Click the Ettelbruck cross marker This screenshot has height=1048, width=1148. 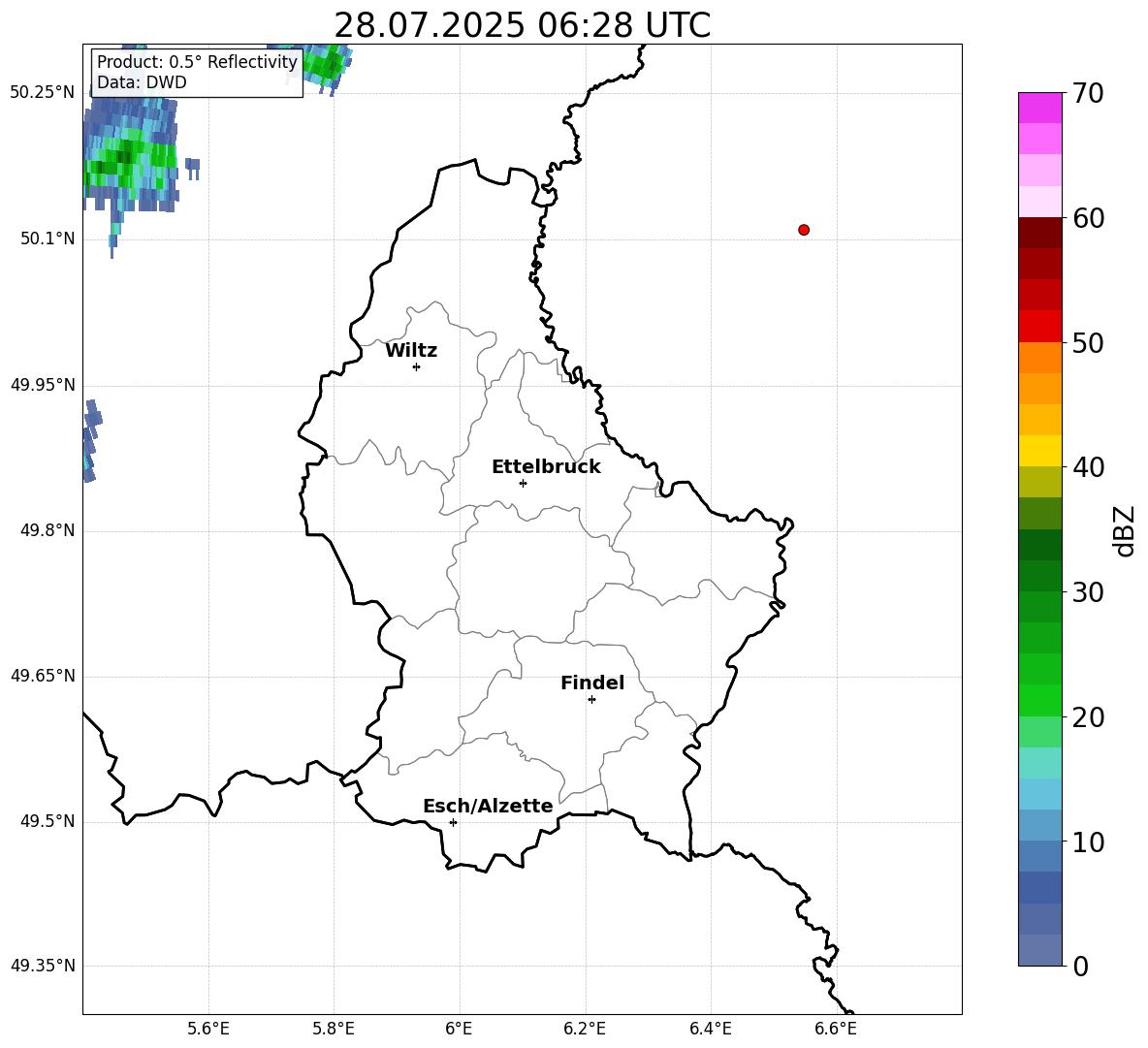523,483
